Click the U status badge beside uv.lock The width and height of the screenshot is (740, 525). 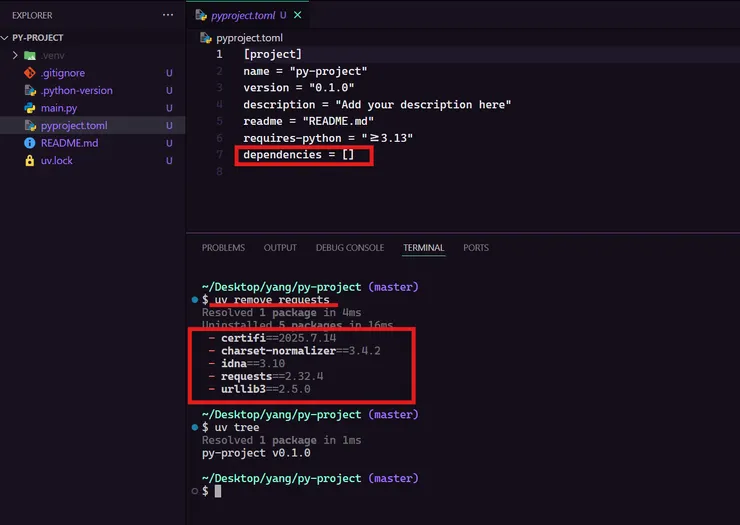coord(169,161)
